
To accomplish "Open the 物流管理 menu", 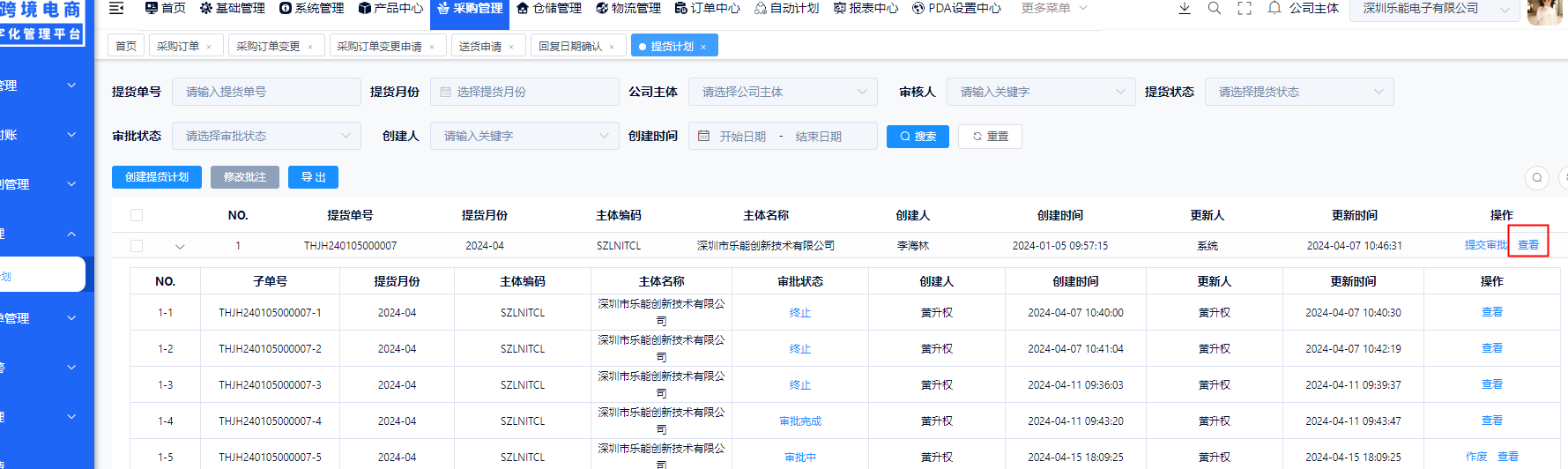I will 628,8.
